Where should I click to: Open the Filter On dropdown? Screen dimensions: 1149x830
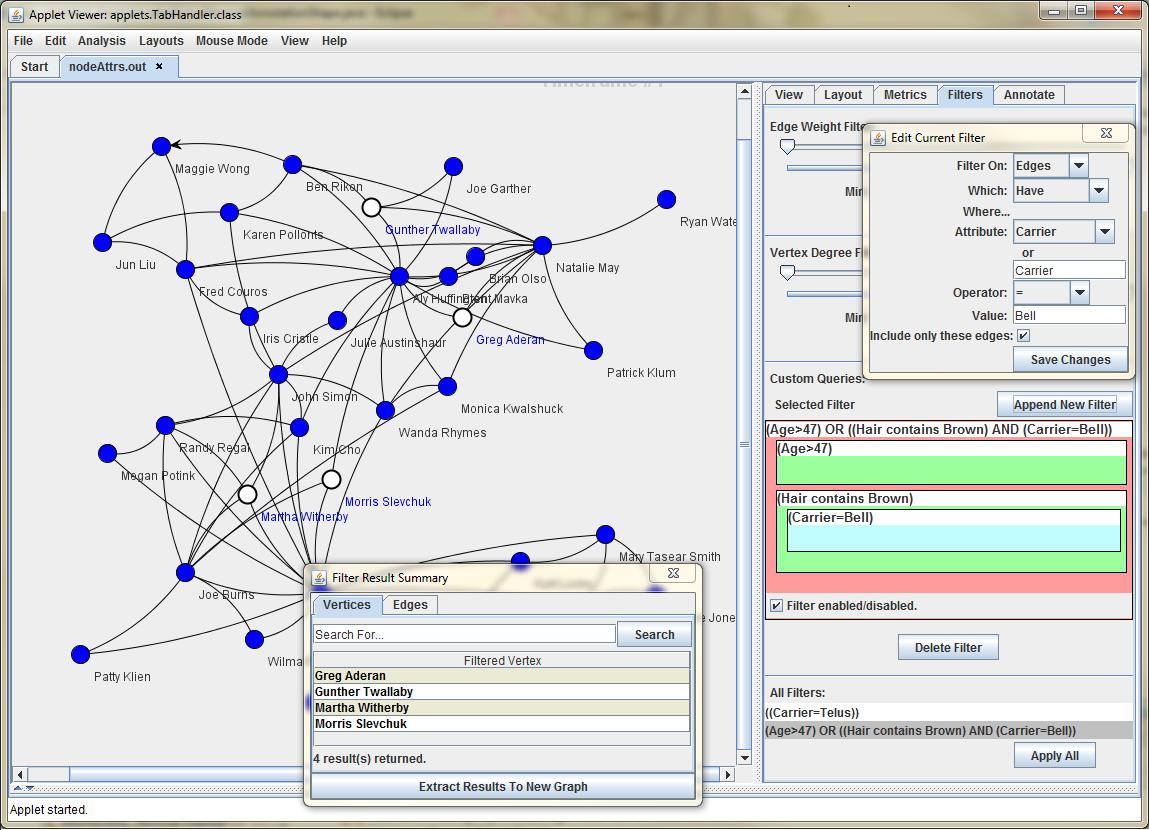tap(1079, 166)
